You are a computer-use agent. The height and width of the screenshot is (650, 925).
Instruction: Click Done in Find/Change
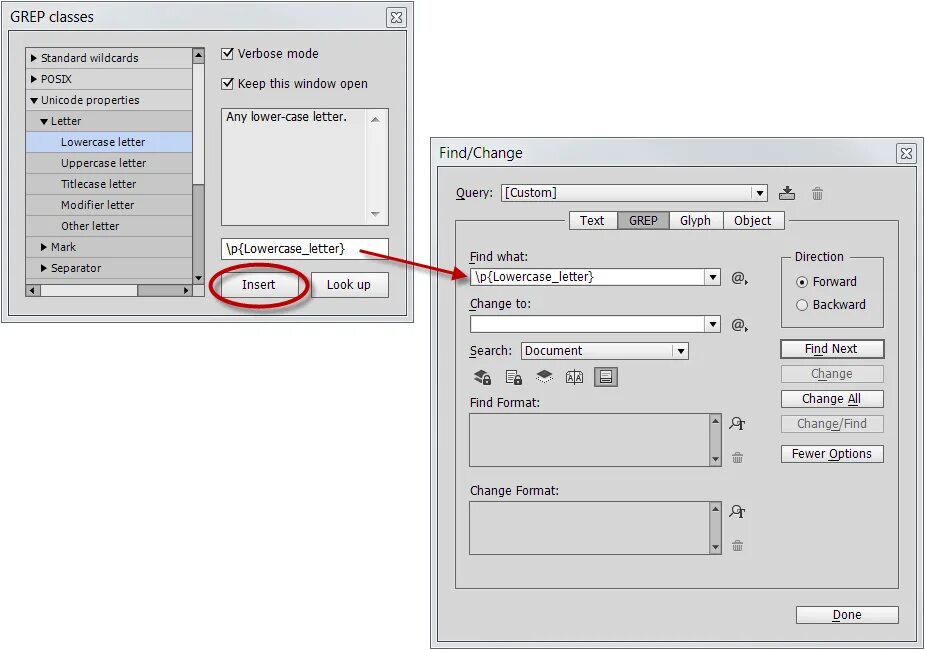coord(847,615)
